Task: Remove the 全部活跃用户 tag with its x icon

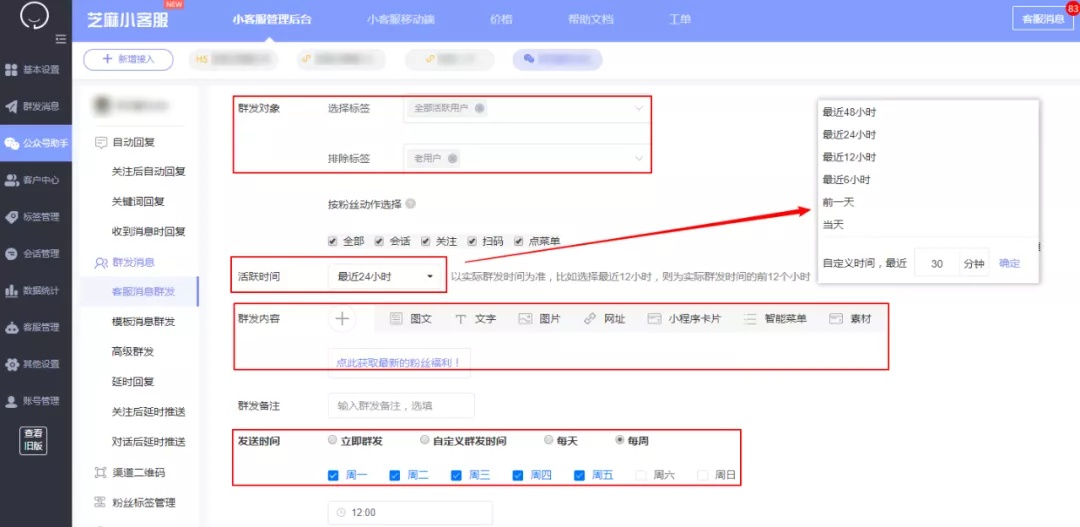Action: pyautogui.click(x=479, y=108)
